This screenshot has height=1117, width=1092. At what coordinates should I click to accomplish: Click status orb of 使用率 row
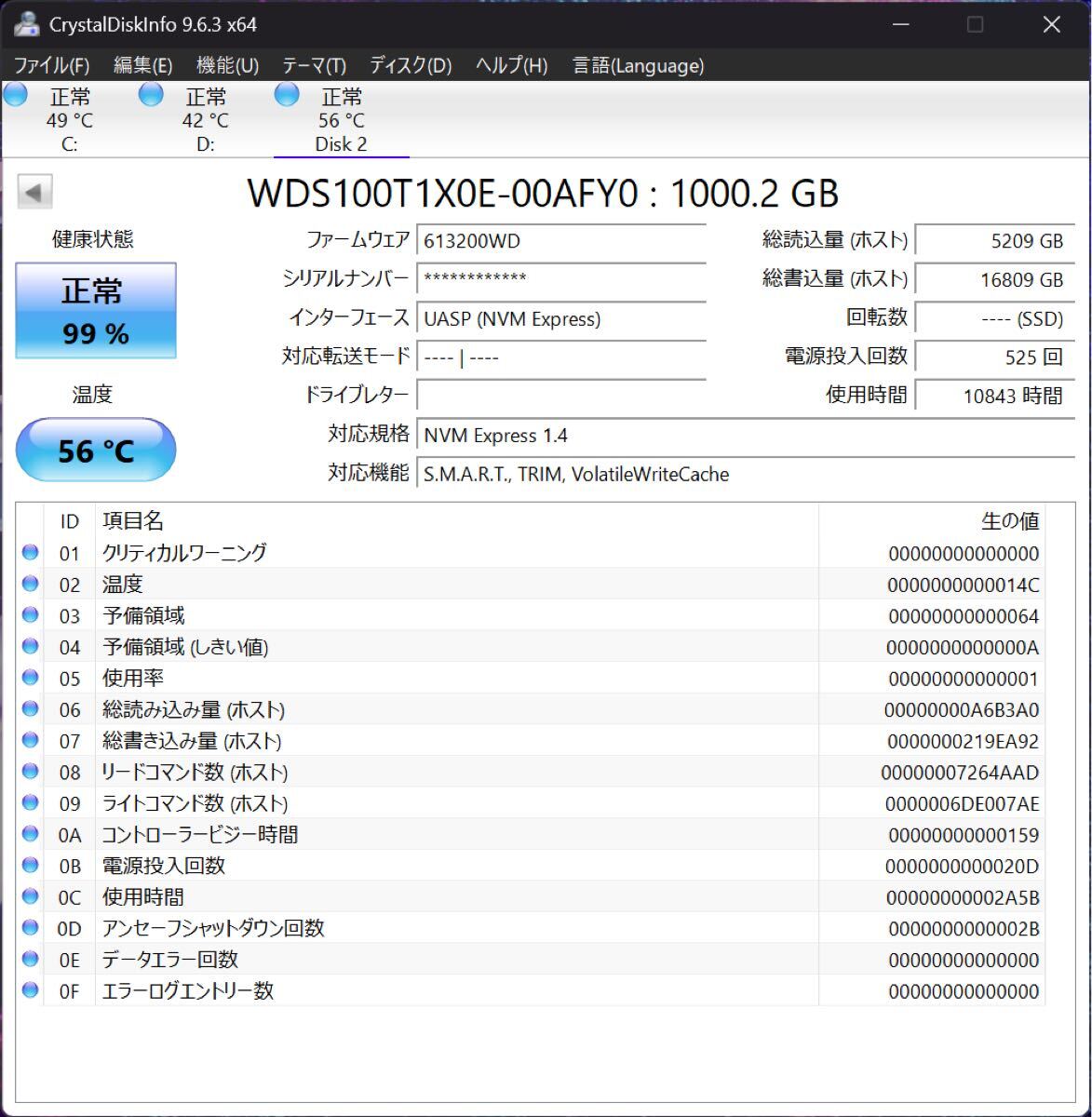click(x=31, y=677)
